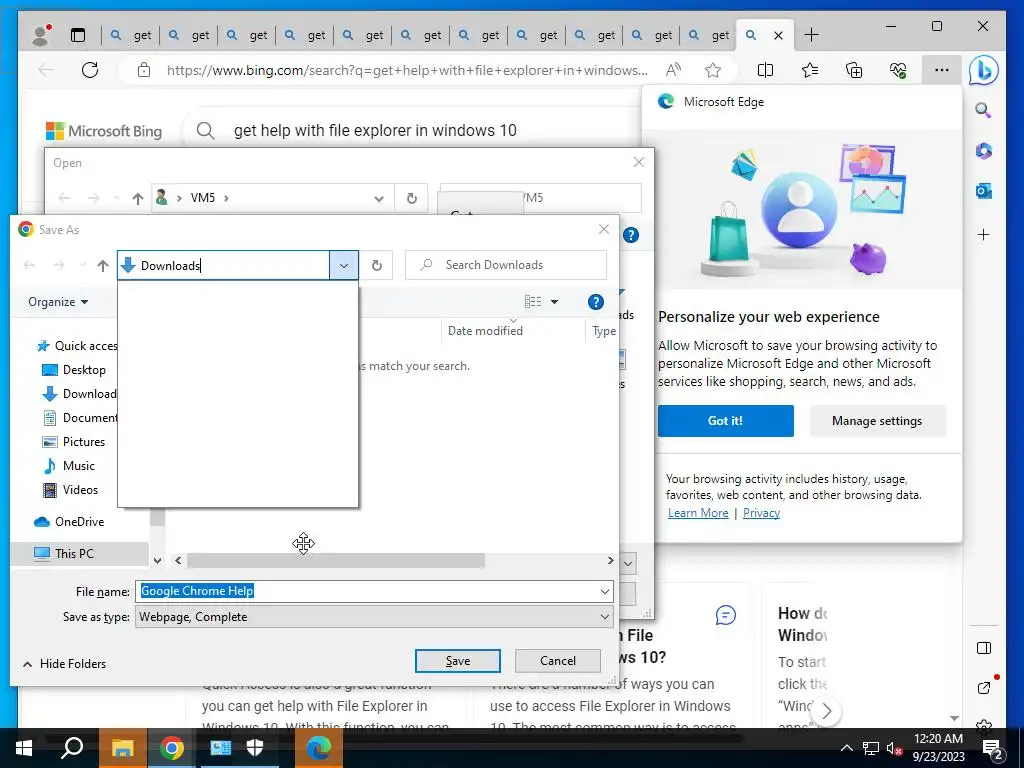Select the first 'get' browser tab
Viewport: 1024px width, 768px height.
pyautogui.click(x=131, y=35)
